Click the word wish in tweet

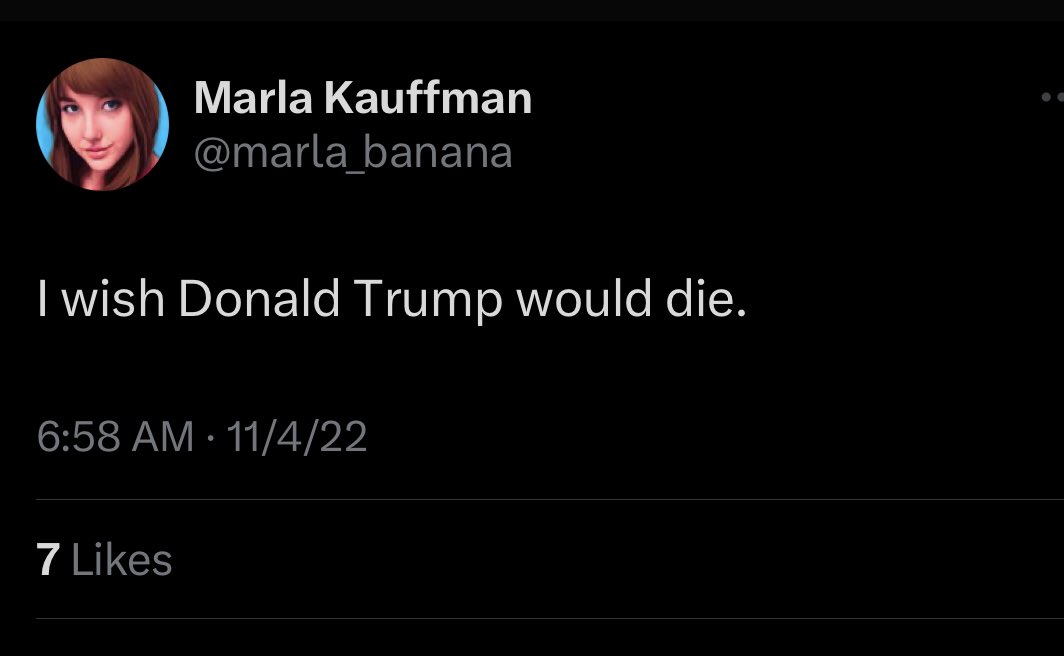(x=114, y=299)
